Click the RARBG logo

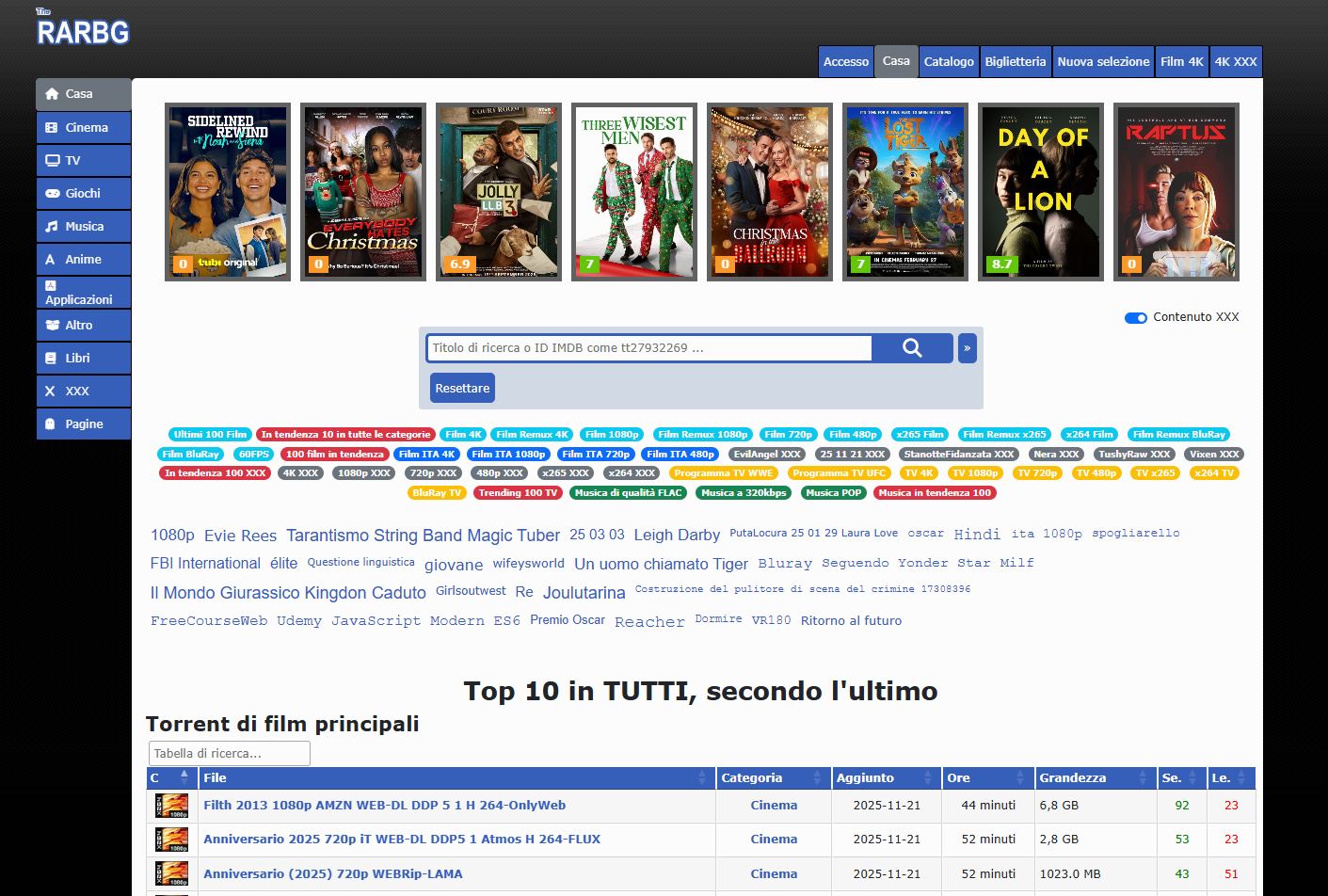82,31
